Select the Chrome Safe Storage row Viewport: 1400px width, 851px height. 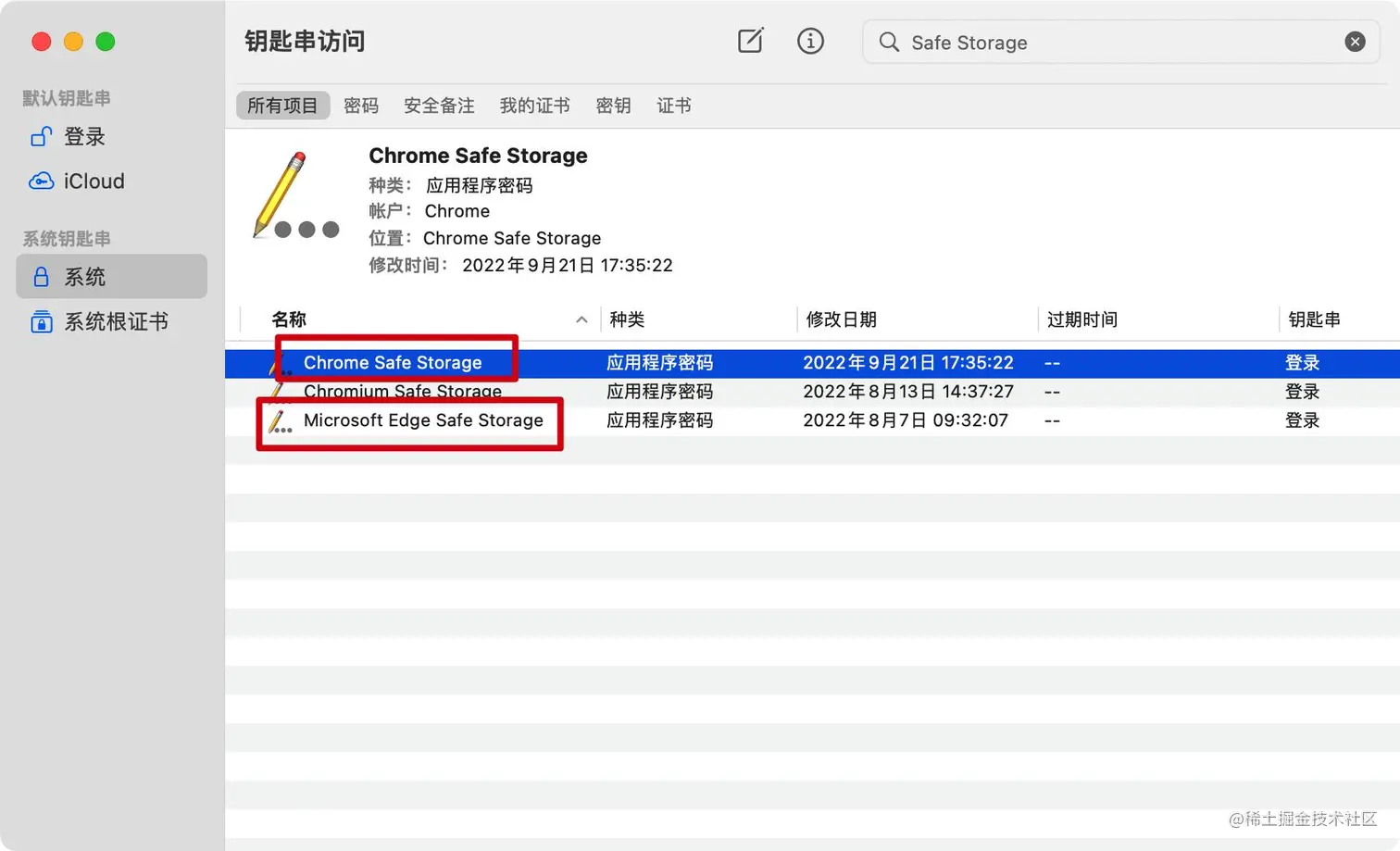coord(812,363)
